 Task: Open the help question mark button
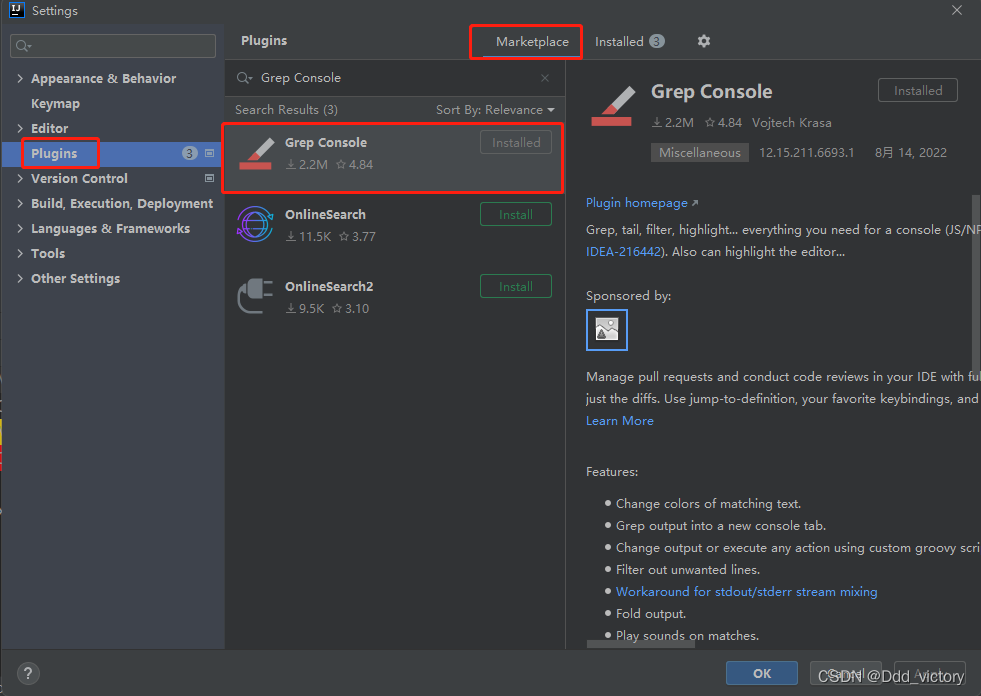pos(28,673)
